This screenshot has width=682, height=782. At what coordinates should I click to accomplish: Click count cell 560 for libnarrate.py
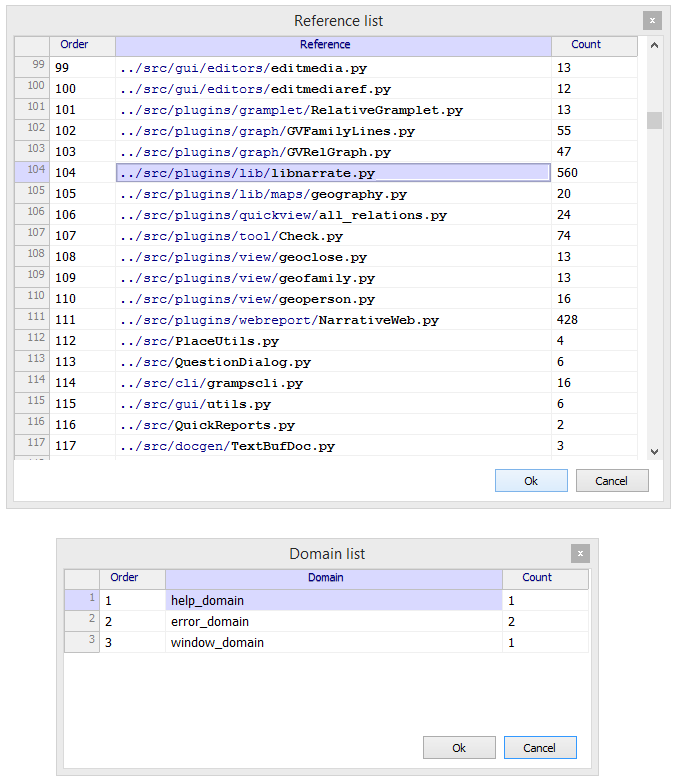tap(594, 173)
